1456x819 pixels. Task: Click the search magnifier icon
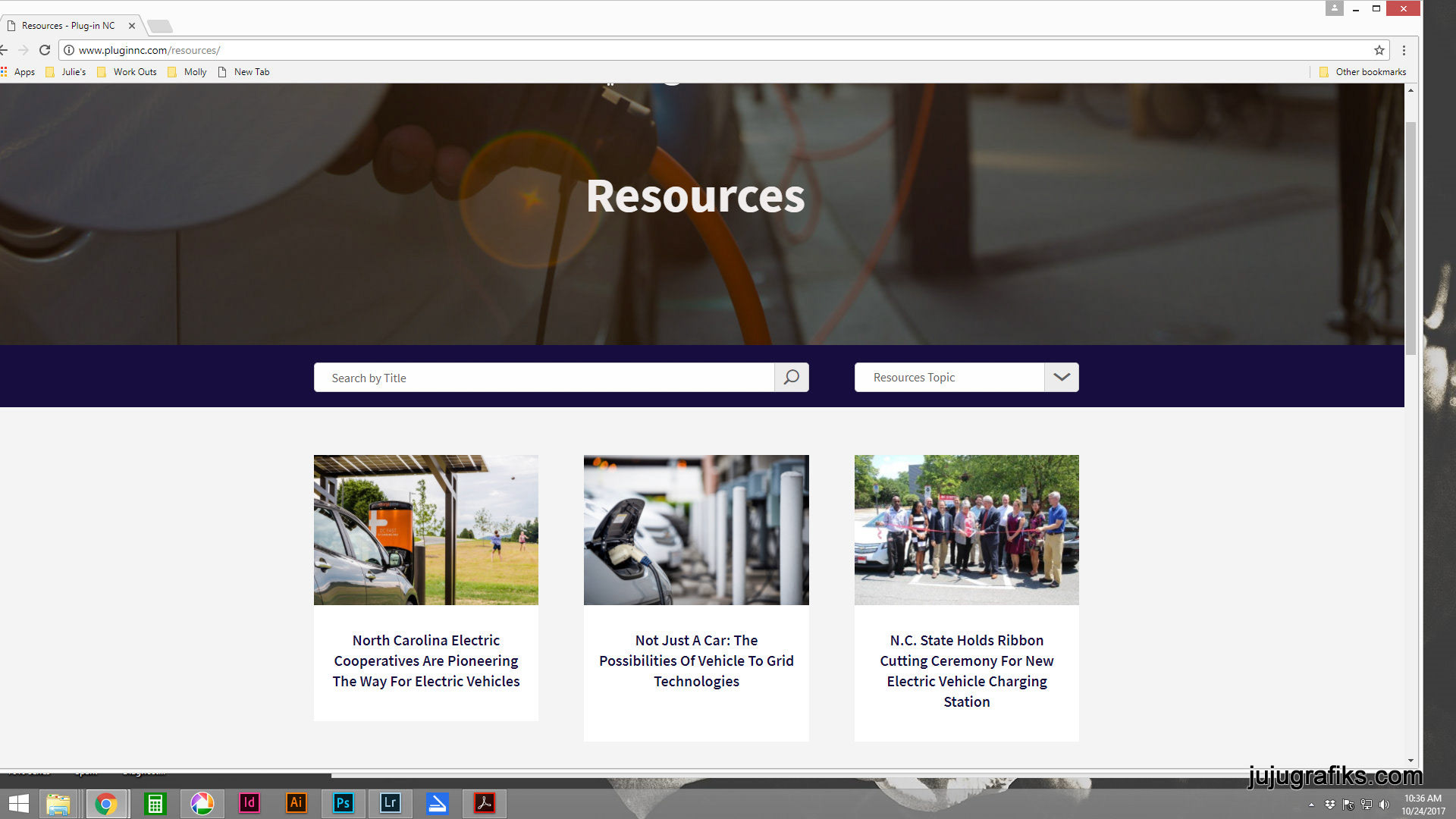pos(791,377)
